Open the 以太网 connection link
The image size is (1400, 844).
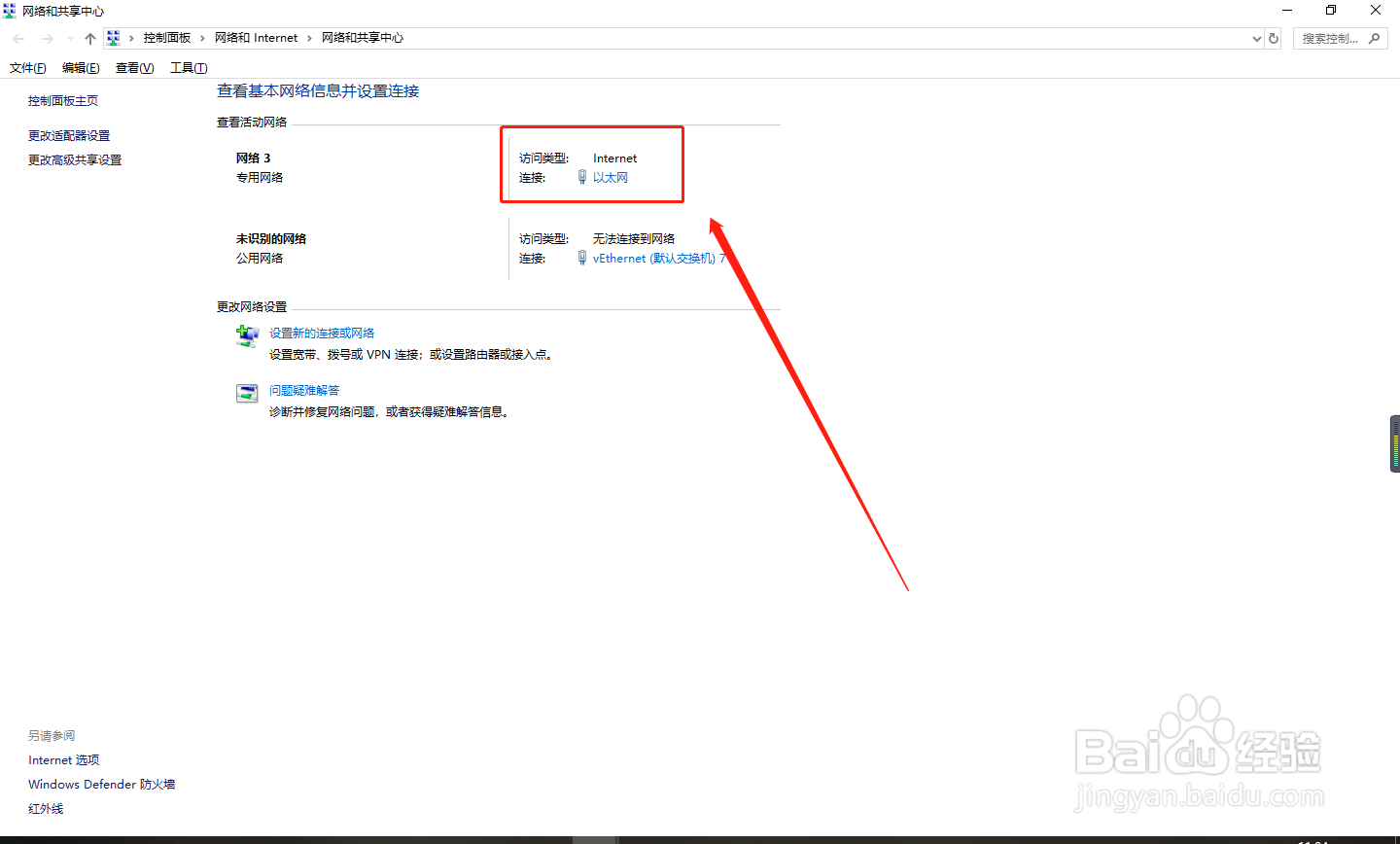[x=611, y=178]
